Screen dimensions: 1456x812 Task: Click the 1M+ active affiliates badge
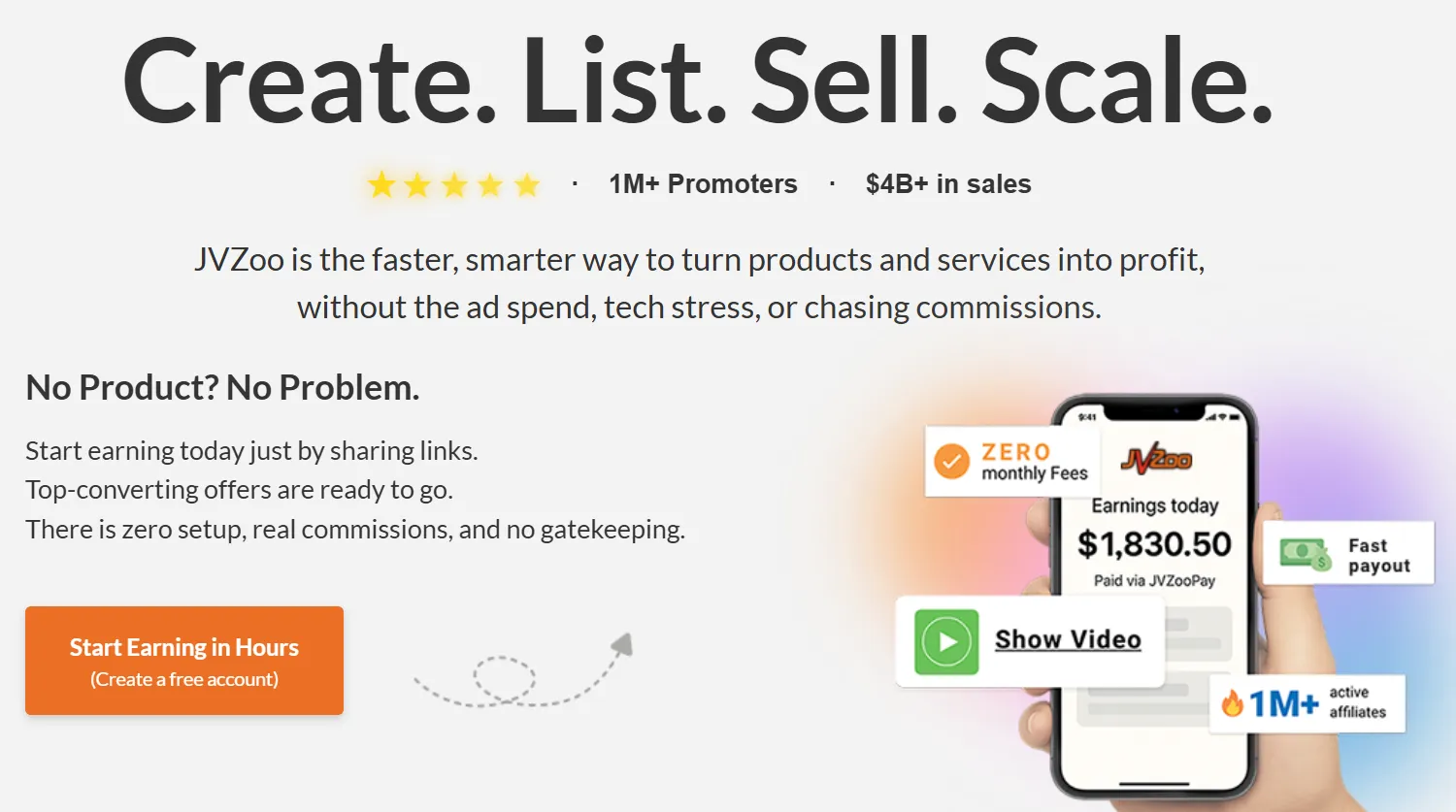1307,703
